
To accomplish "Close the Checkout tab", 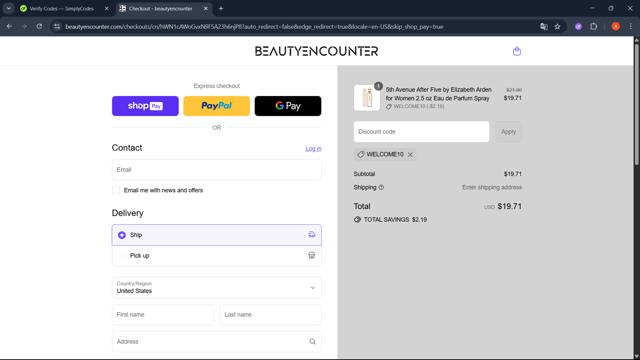I will point(205,9).
